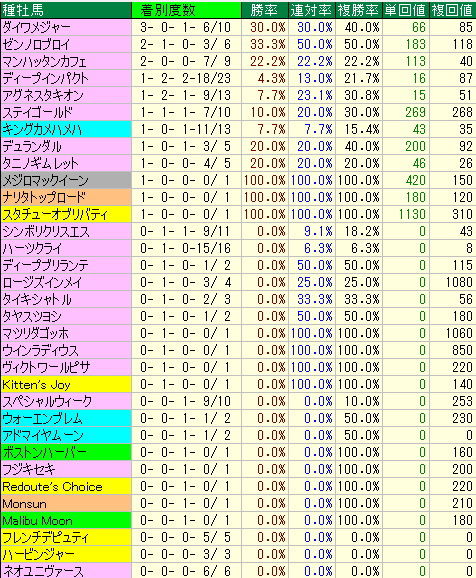Select the ネオユニヴァース sire name
The image size is (476, 578).
[43, 571]
